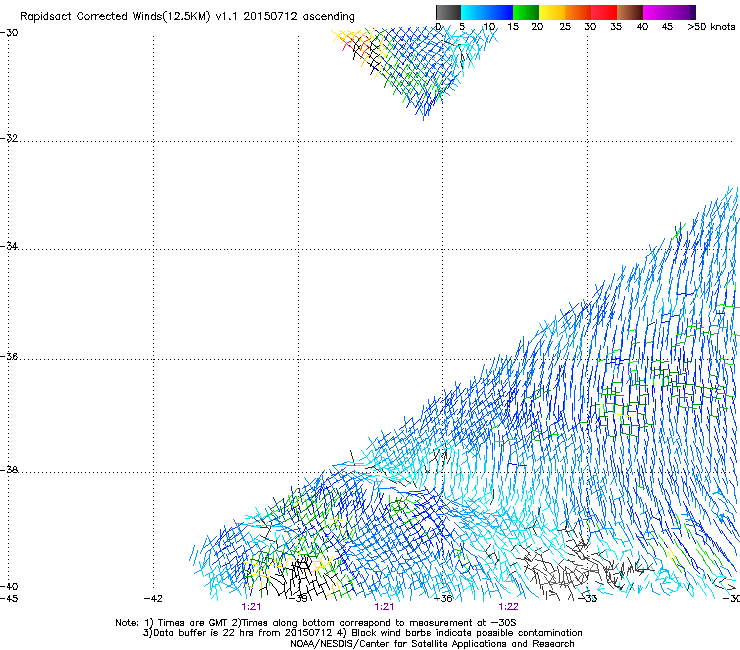Click the legend number '25'

565,27
